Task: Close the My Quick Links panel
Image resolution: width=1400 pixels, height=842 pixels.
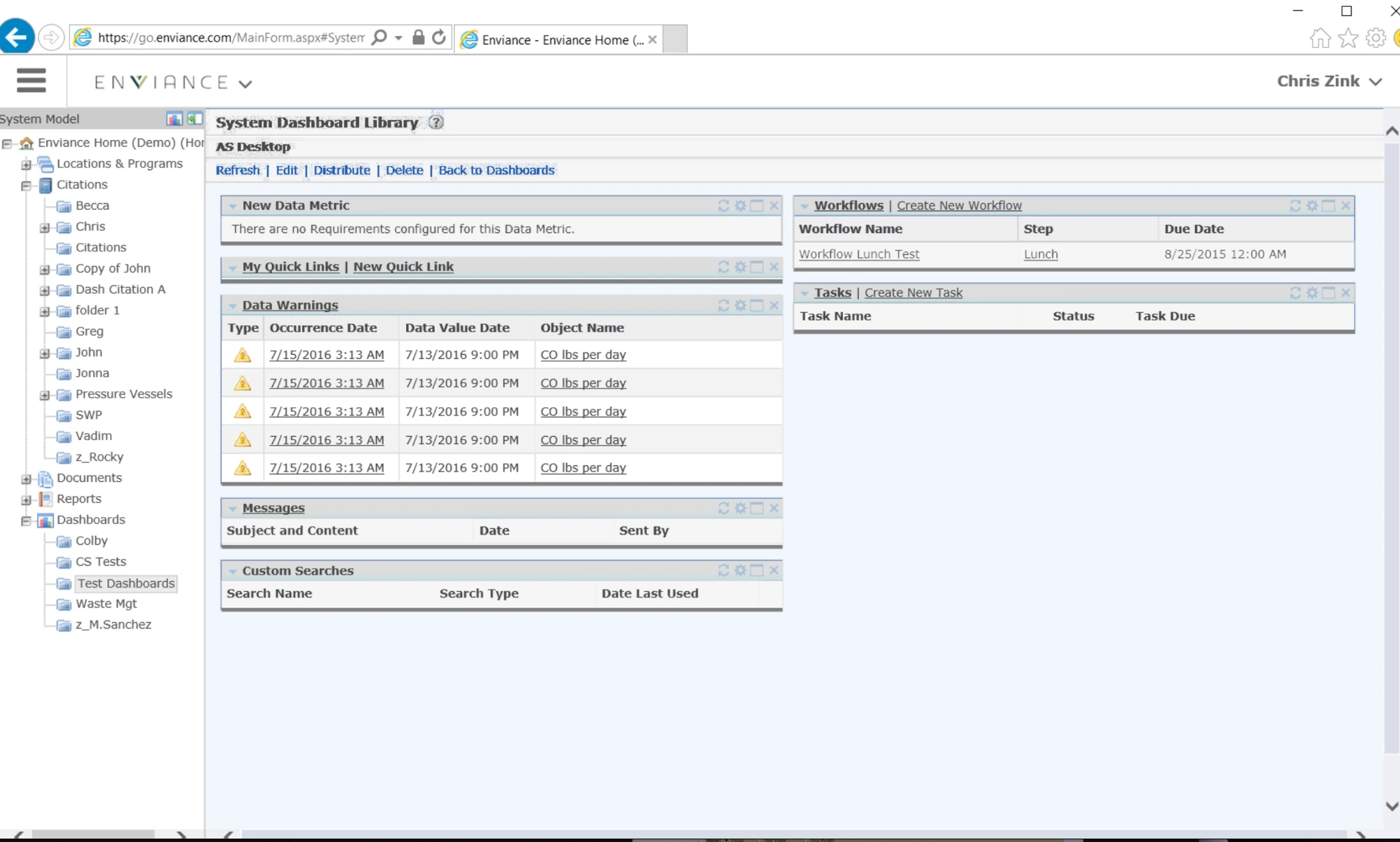Action: [774, 267]
